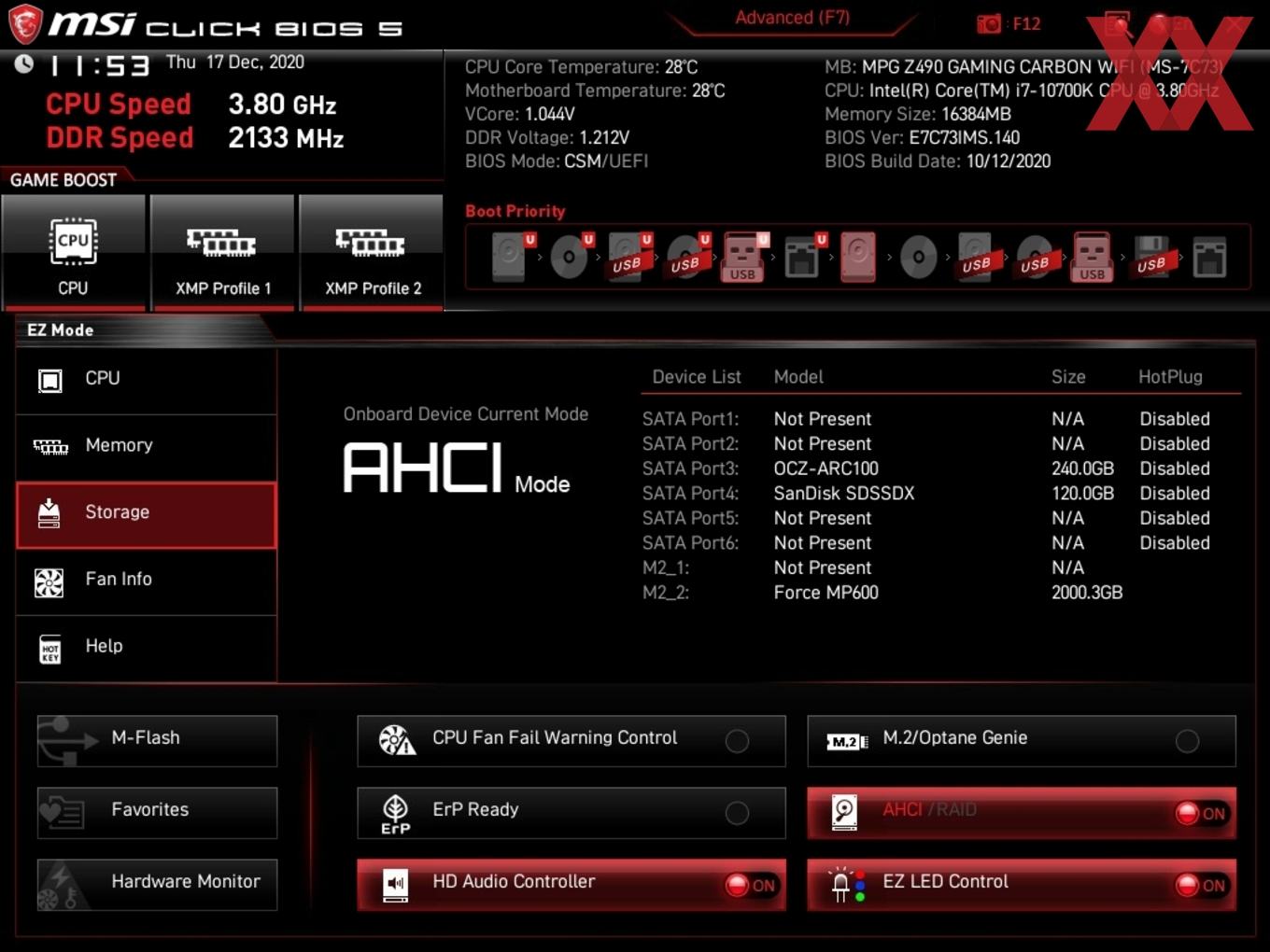The height and width of the screenshot is (952, 1270).
Task: Select the UEFI CD/DVD boot device icon
Action: pos(569,257)
